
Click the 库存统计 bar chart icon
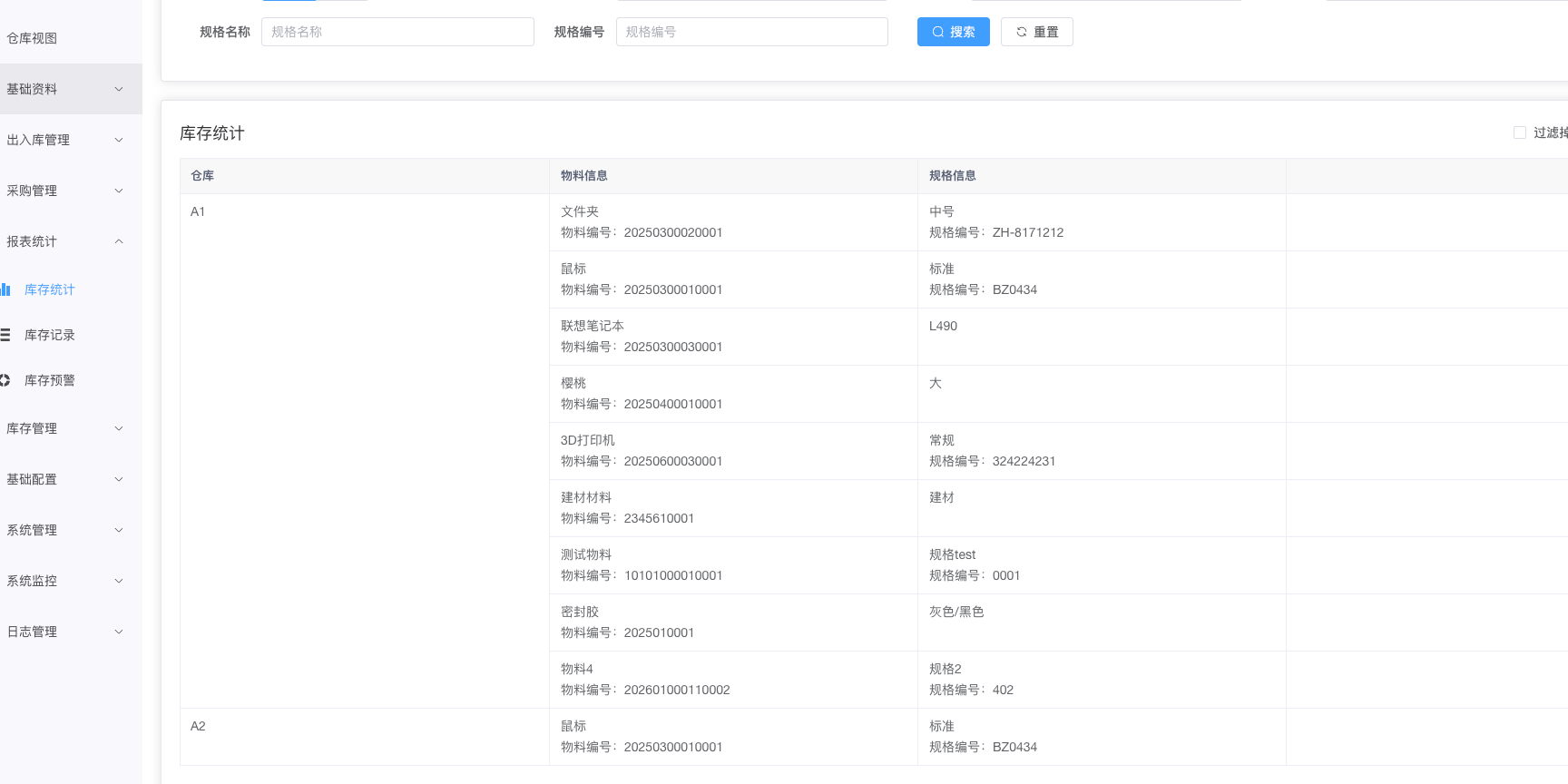click(5, 289)
